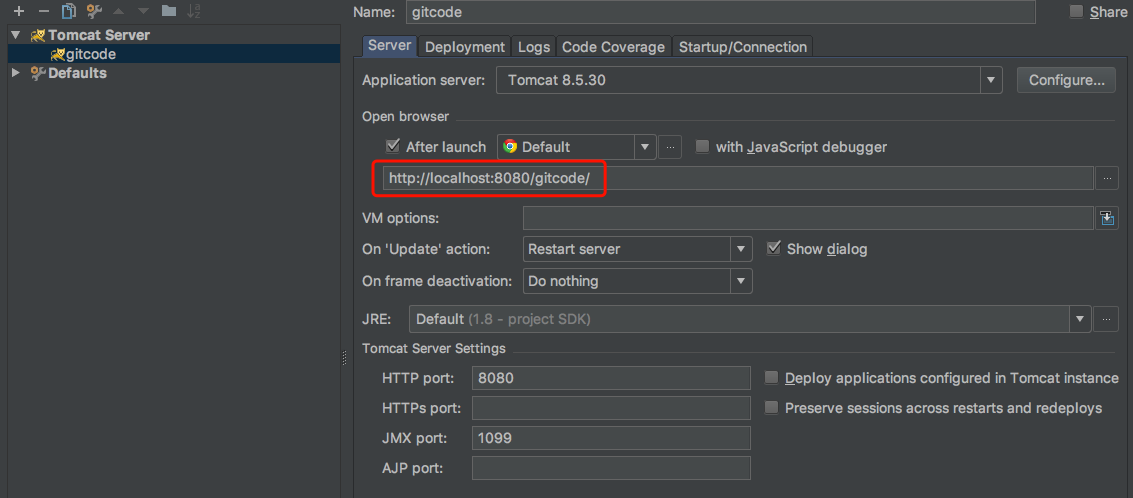1133x498 pixels.
Task: Enable with JavaScript debugger
Action: point(702,147)
